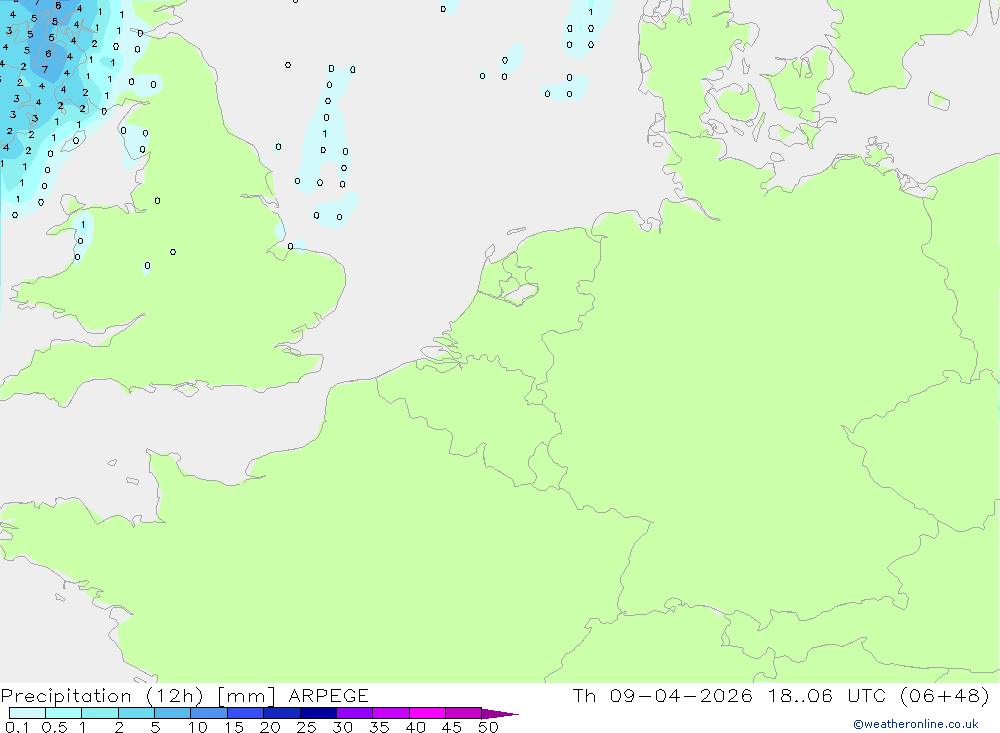The height and width of the screenshot is (733, 1000).
Task: Select the 25–30 mm navy legend swatch
Action: click(x=318, y=713)
